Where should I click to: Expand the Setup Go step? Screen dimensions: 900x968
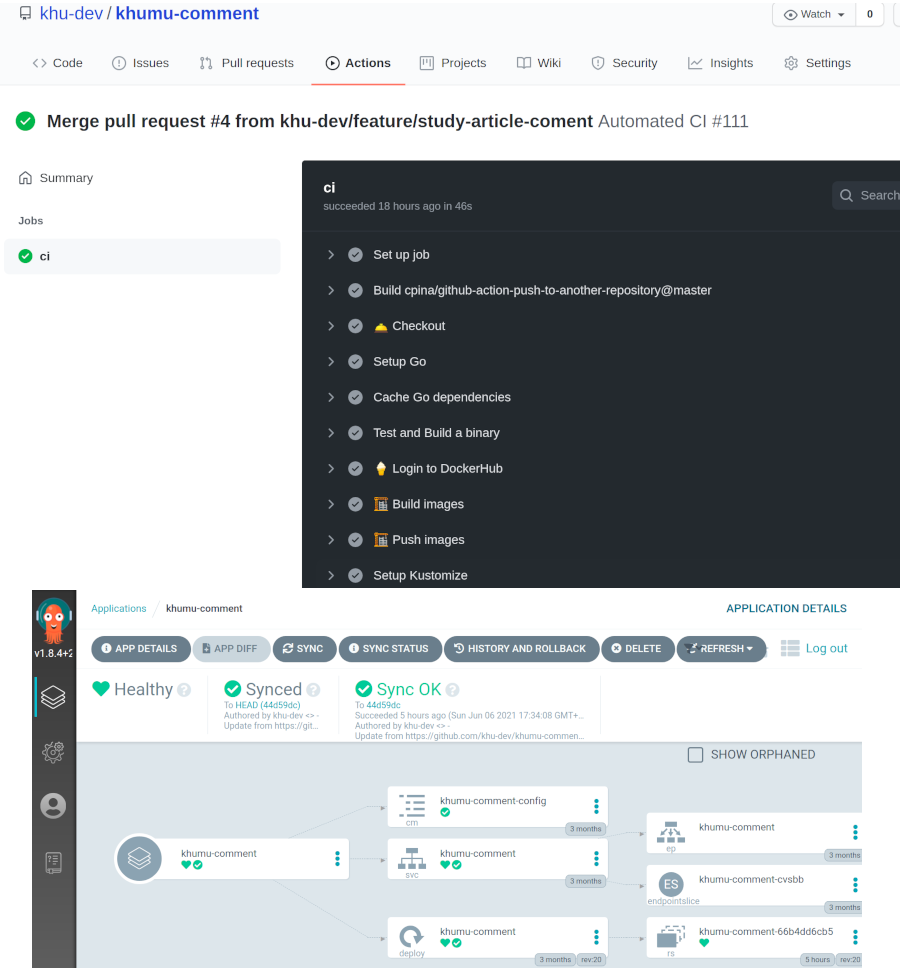click(331, 362)
